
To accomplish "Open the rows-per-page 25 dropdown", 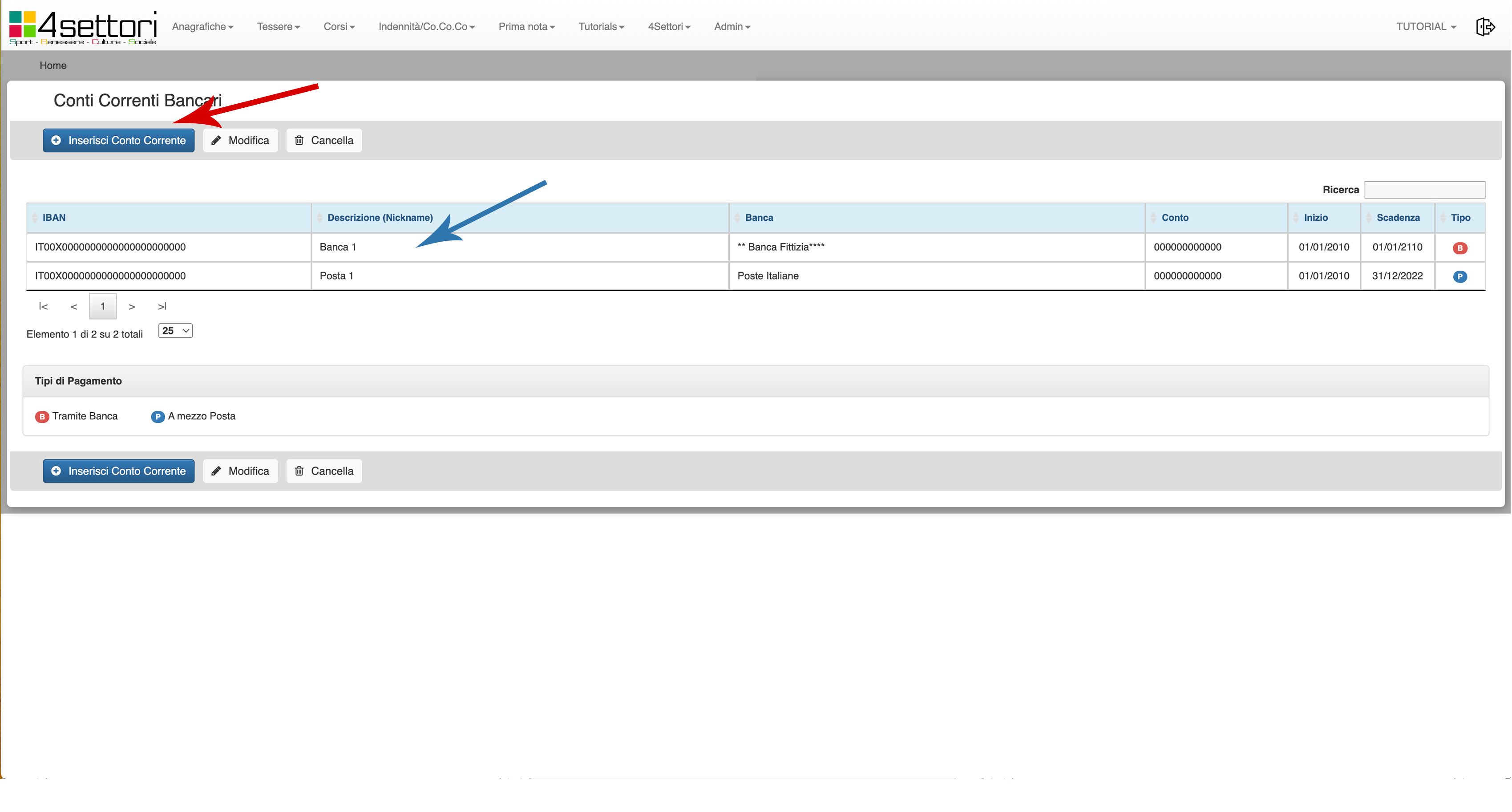I will pos(175,331).
